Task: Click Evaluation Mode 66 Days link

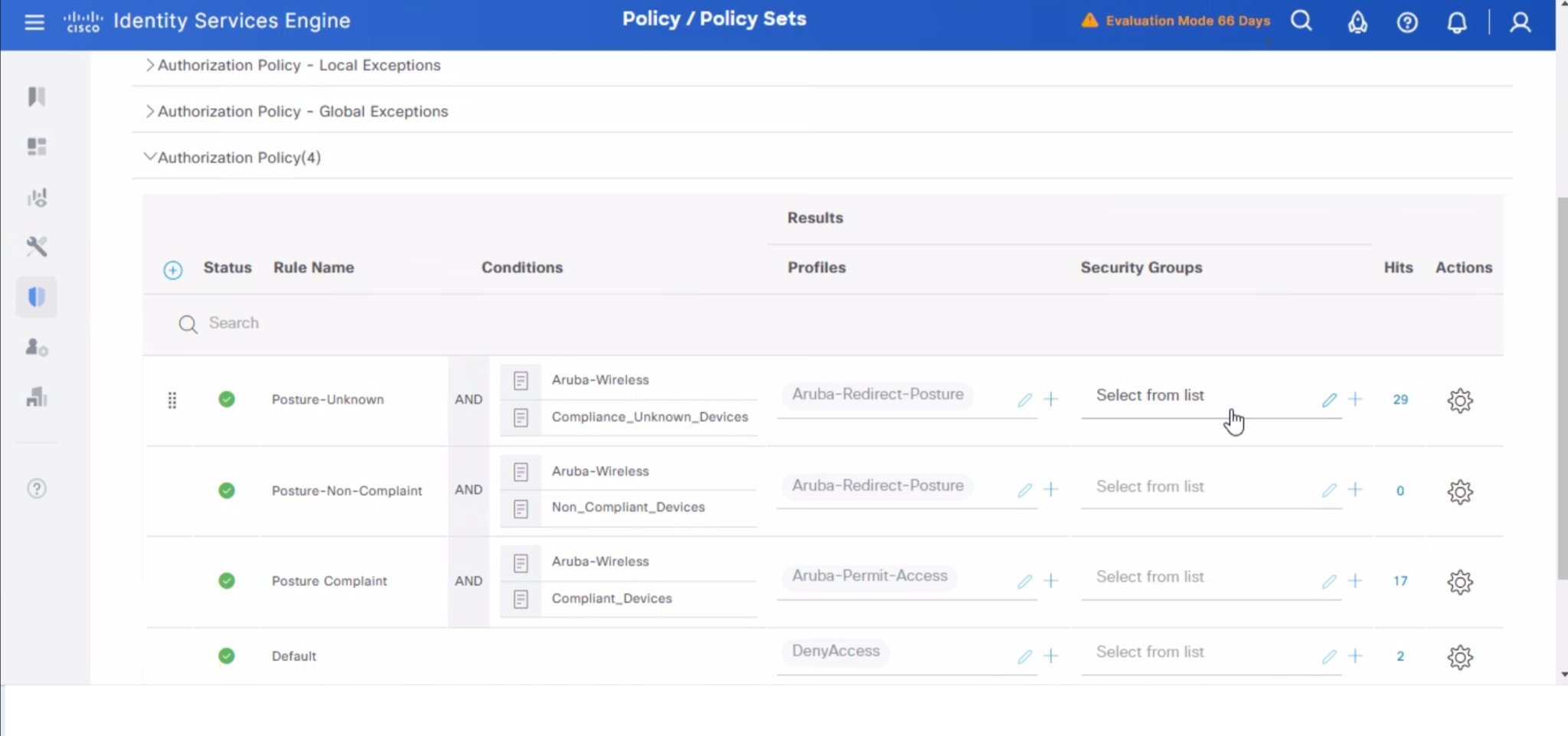Action: 1186,21
